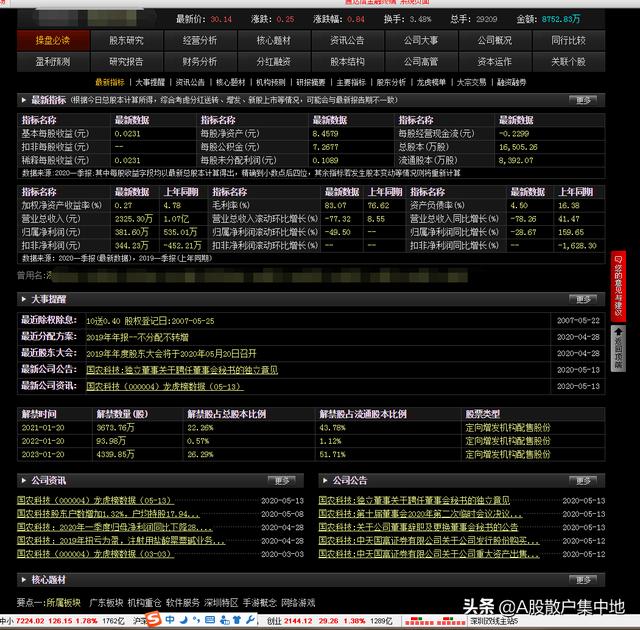Click the Sogou input method S logo
Image resolution: width=640 pixels, height=630 pixels.
point(153,619)
